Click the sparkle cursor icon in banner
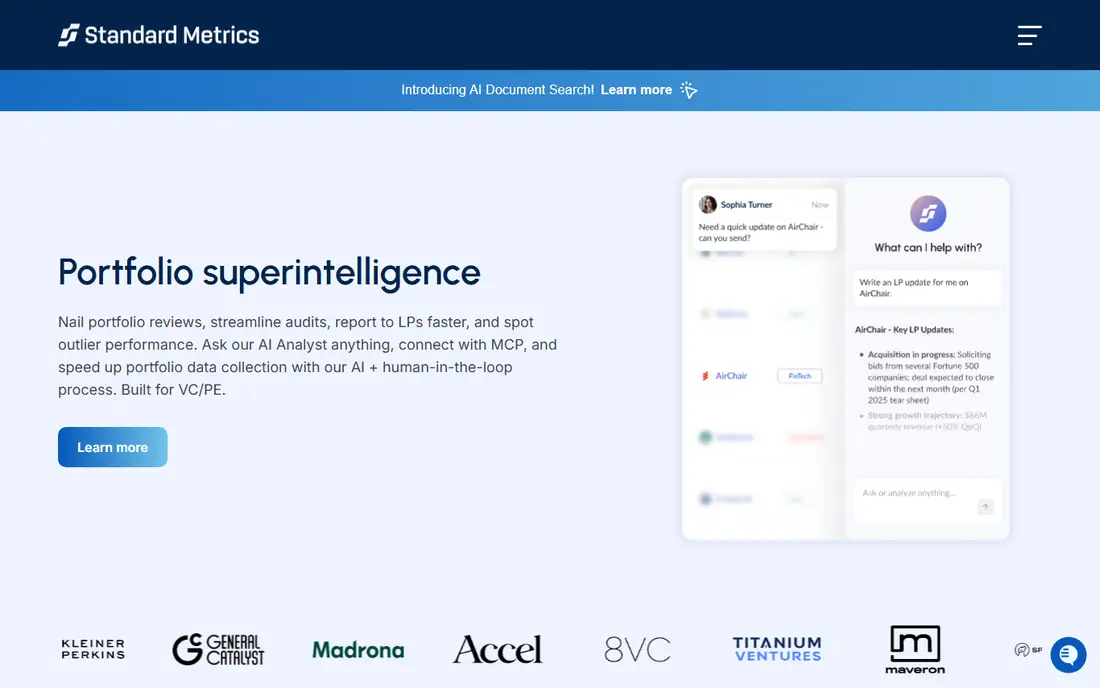The image size is (1100, 688). pyautogui.click(x=689, y=90)
